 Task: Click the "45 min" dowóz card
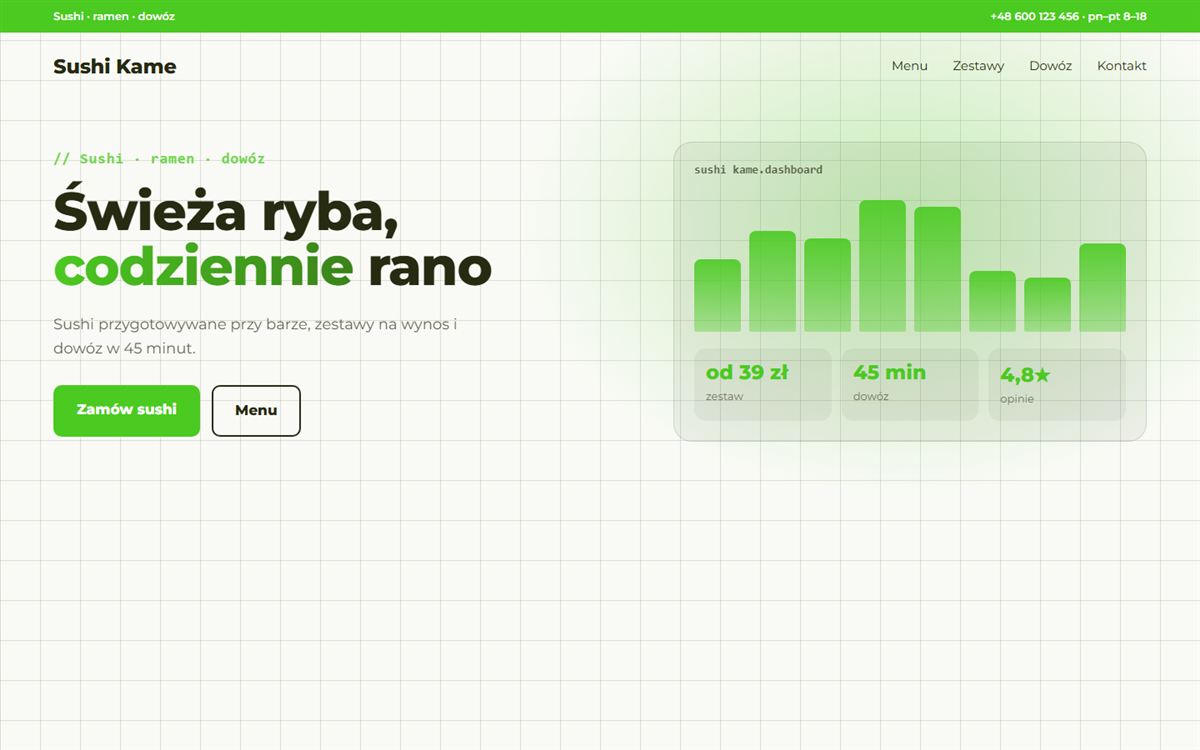910,384
